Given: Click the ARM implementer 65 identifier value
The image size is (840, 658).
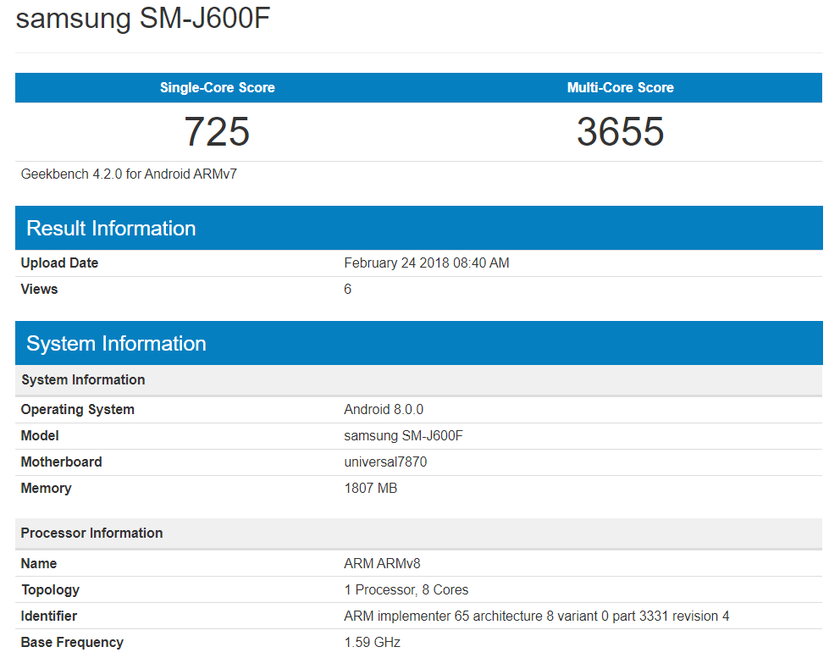Looking at the screenshot, I should pyautogui.click(x=536, y=616).
